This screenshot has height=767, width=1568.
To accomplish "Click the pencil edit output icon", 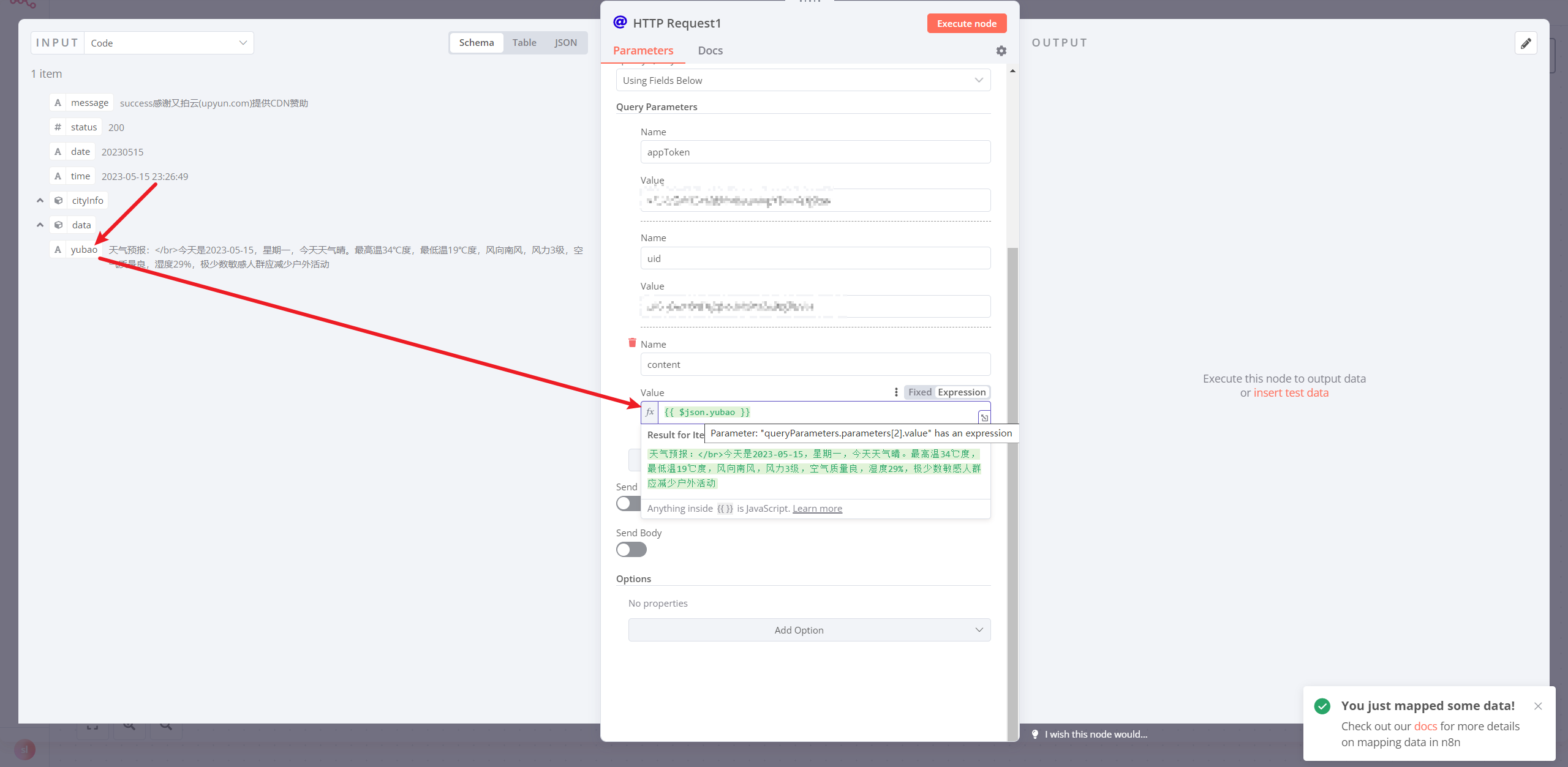I will [1526, 43].
